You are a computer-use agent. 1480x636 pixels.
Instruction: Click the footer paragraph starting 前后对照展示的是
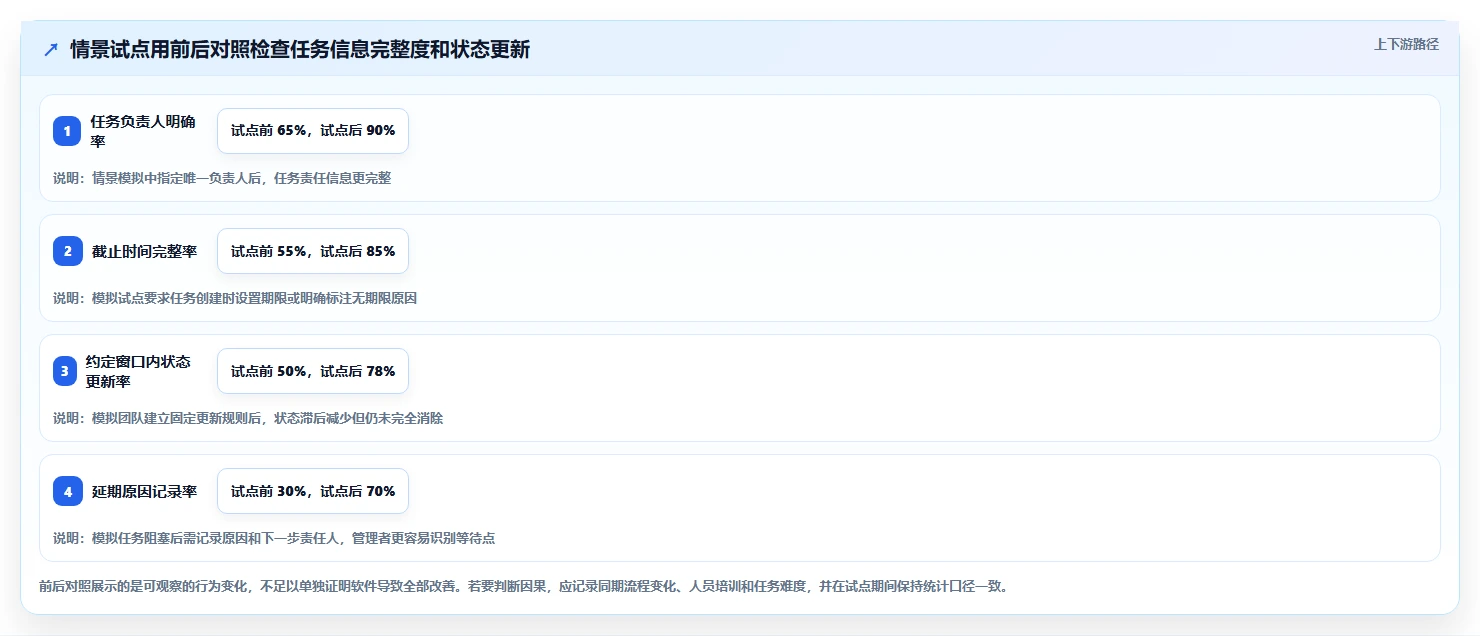tap(526, 586)
